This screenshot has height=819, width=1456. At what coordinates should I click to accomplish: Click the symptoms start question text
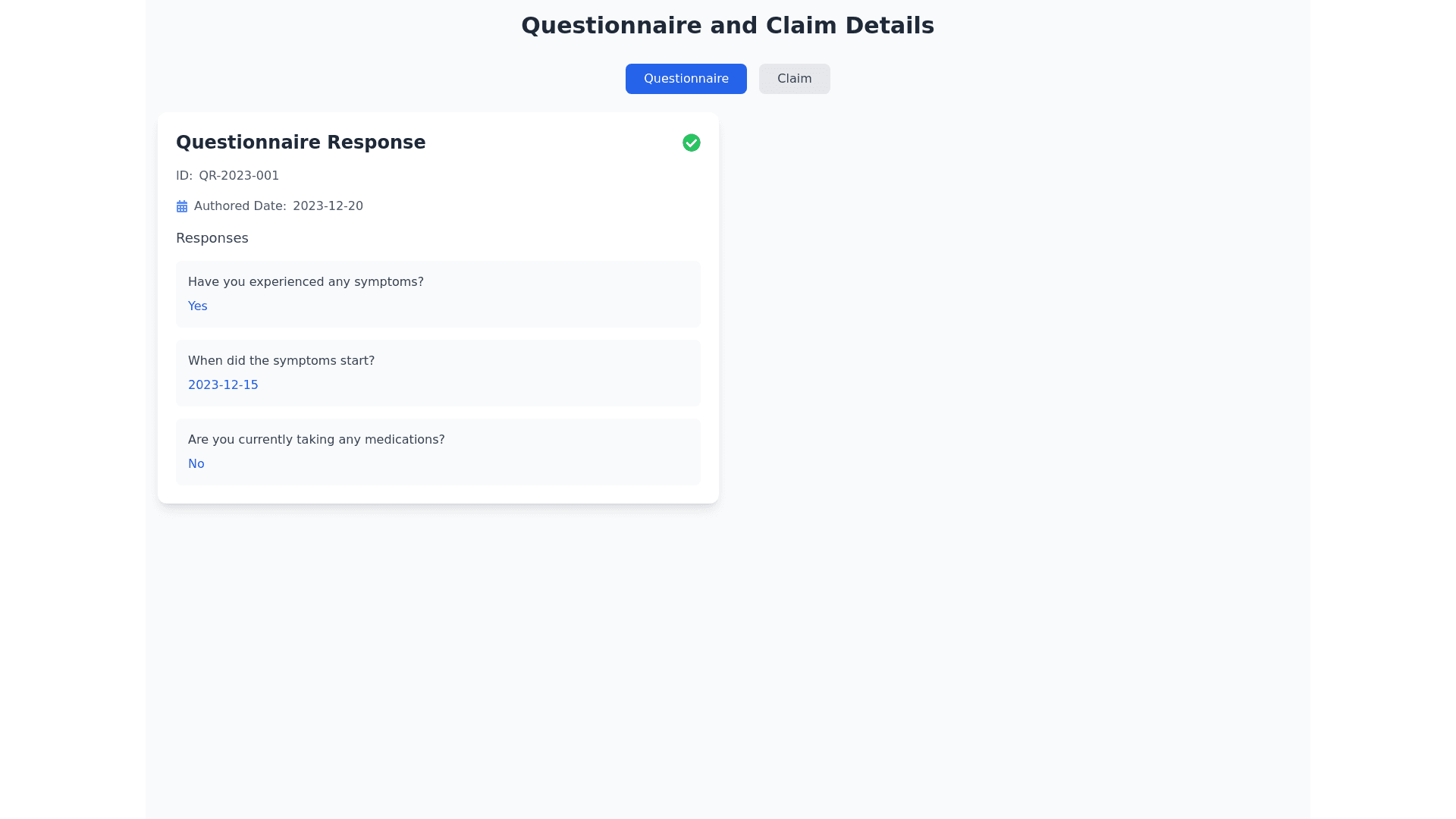(281, 361)
